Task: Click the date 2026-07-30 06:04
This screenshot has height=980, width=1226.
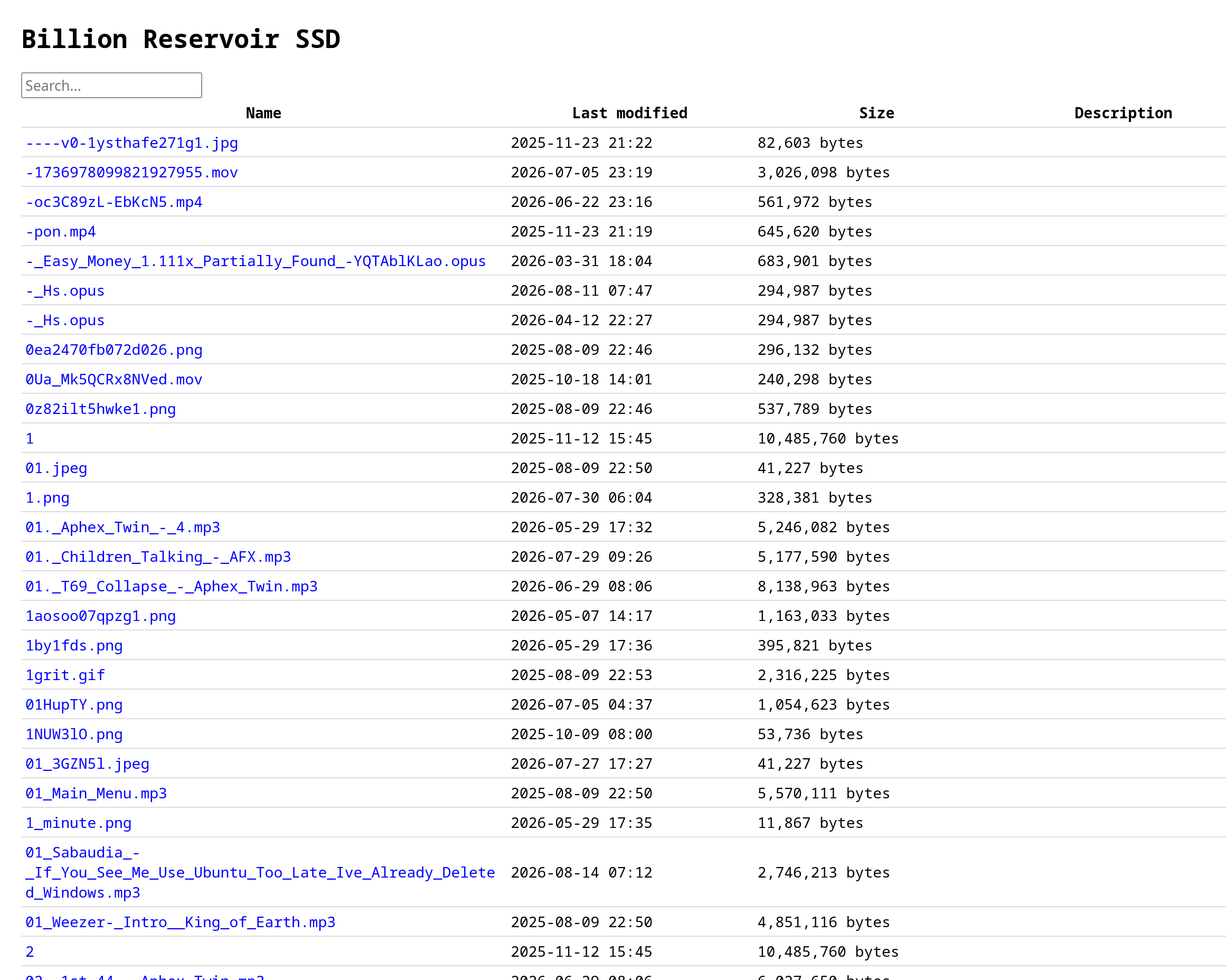Action: pos(581,498)
